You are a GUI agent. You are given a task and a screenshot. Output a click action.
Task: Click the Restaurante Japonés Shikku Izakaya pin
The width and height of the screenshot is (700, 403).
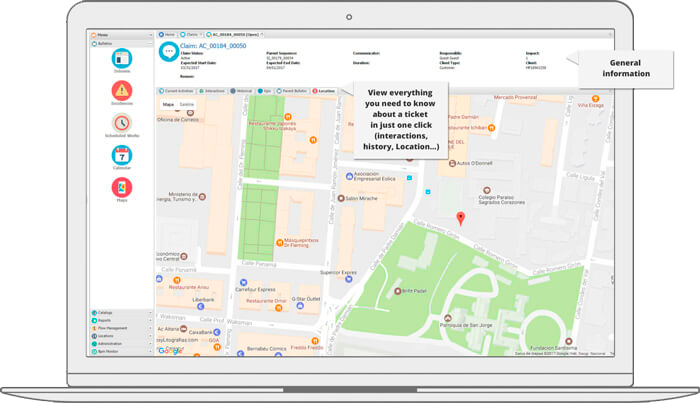click(288, 117)
